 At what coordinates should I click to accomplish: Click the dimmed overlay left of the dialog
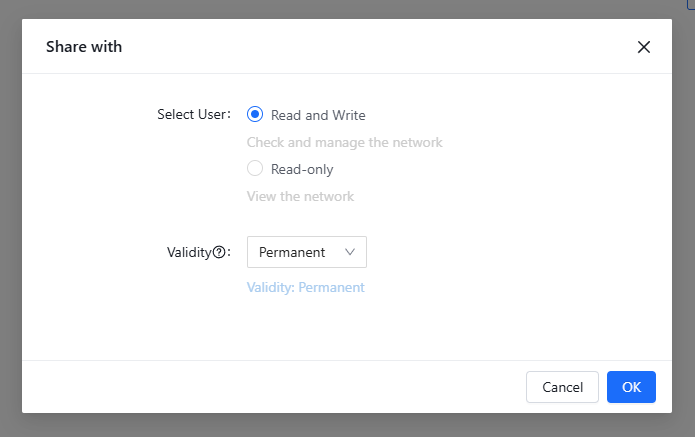coord(10,220)
